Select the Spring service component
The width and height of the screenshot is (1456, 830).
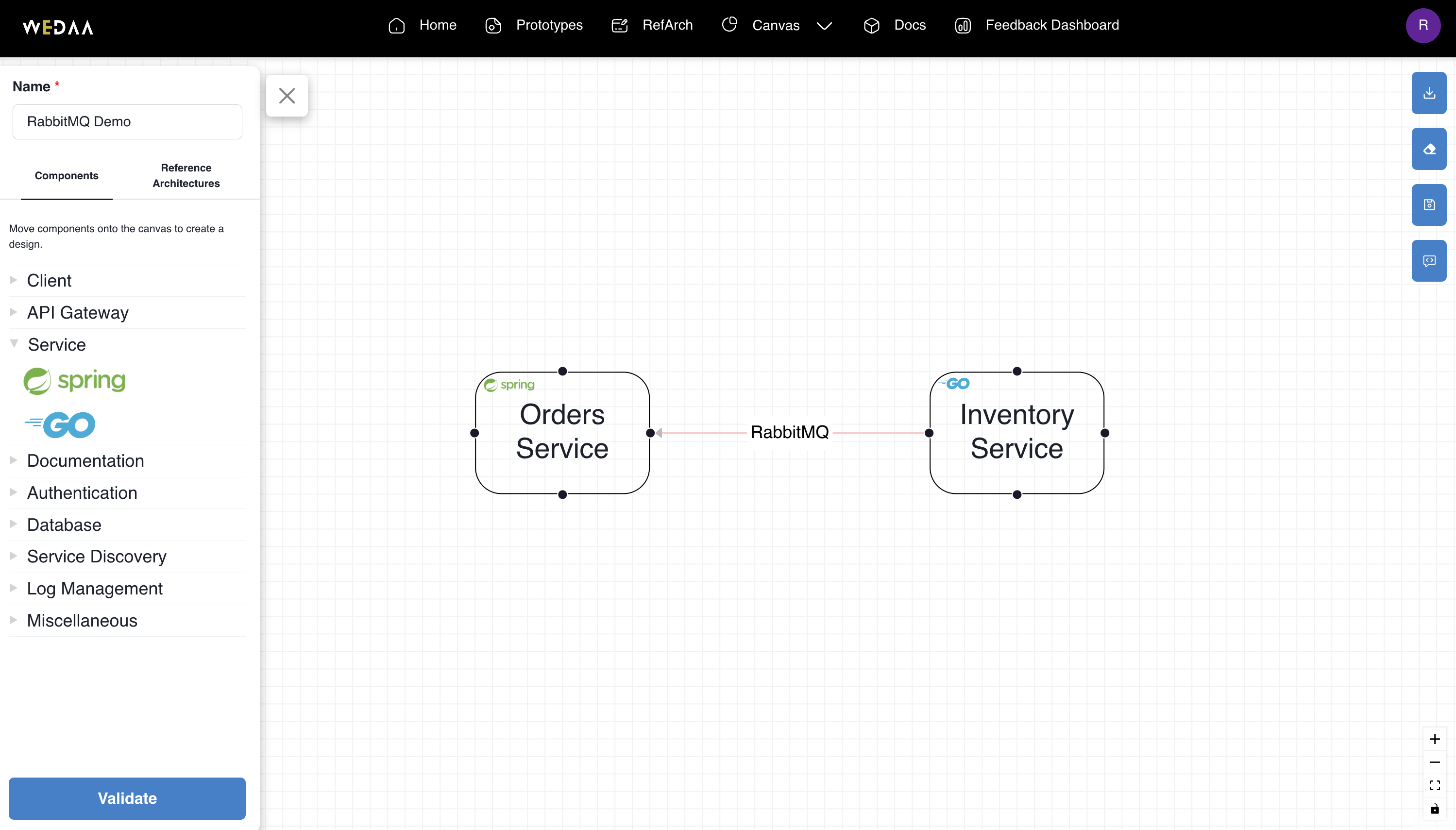pos(75,381)
